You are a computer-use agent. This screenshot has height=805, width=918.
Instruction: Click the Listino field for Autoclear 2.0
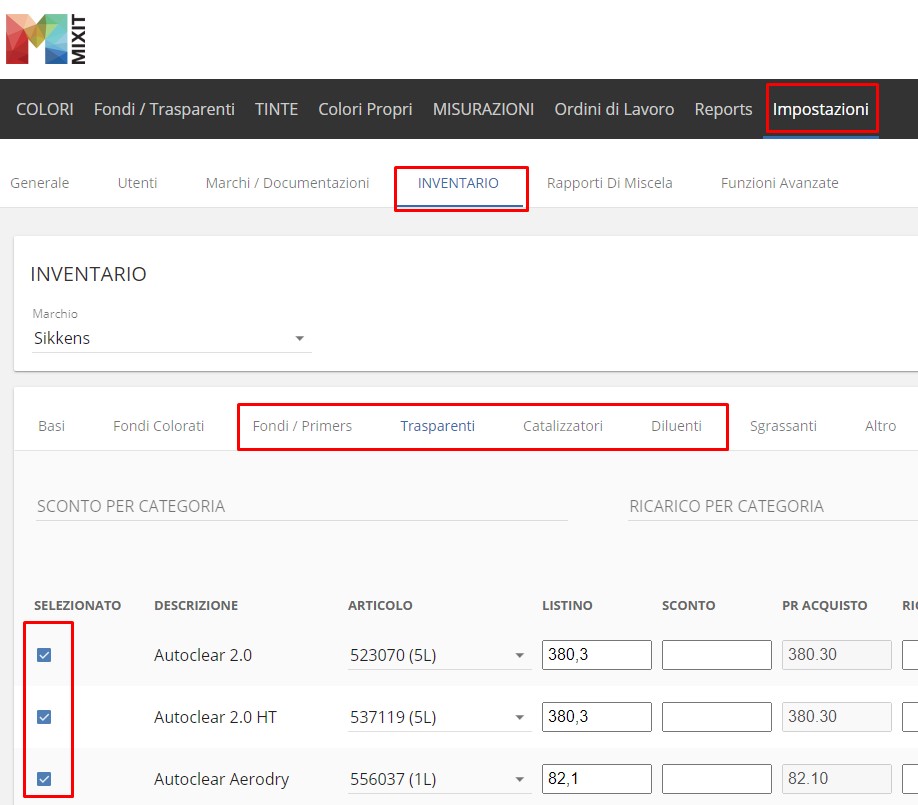click(597, 655)
